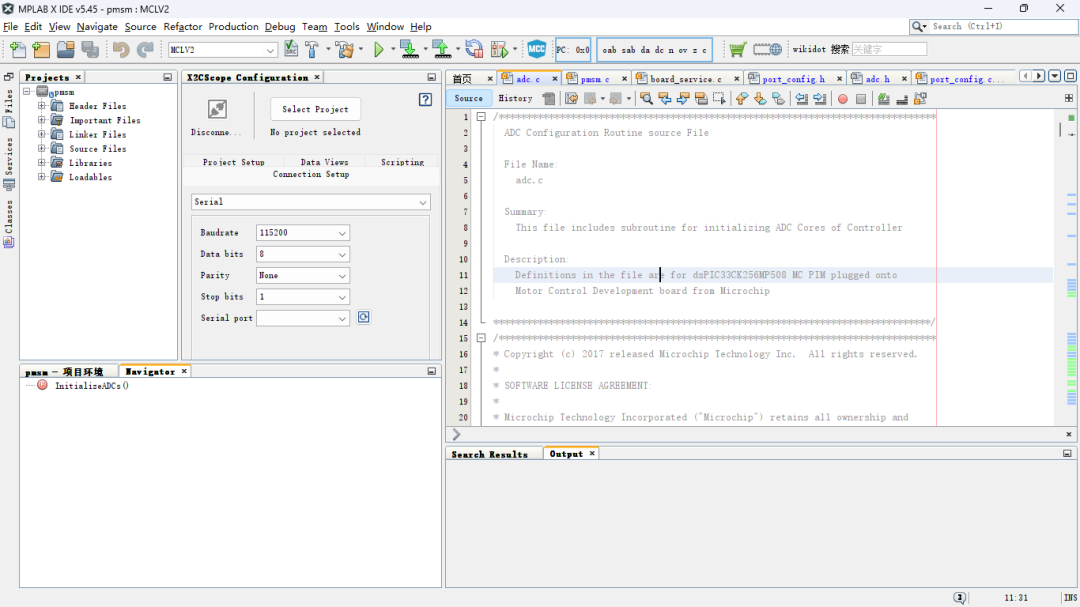This screenshot has width=1080, height=607.
Task: Click the Select Project button
Action: point(315,109)
